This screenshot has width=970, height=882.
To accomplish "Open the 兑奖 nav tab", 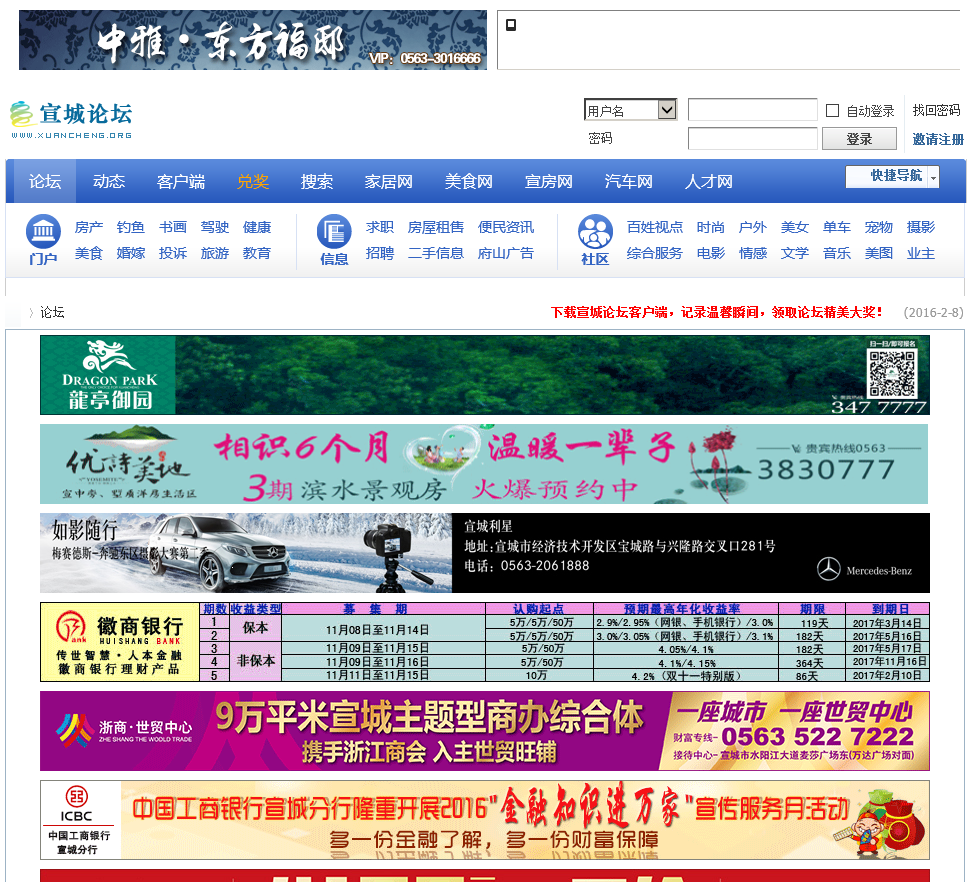I will click(x=253, y=181).
